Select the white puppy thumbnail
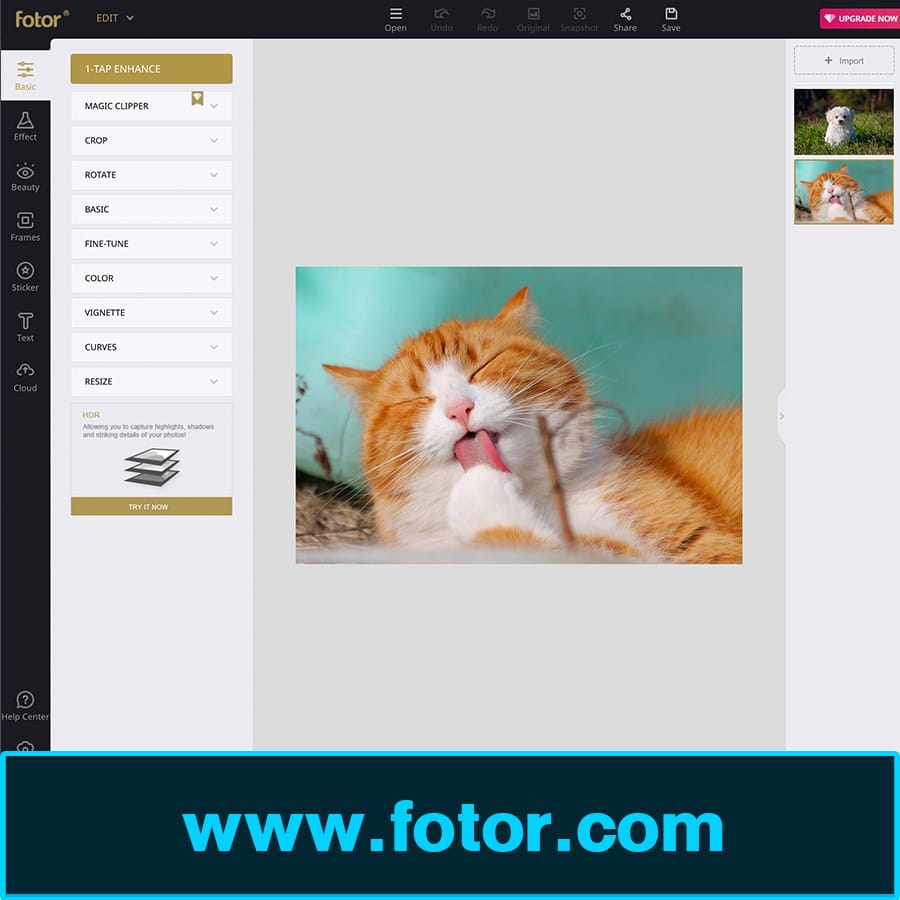 click(844, 122)
